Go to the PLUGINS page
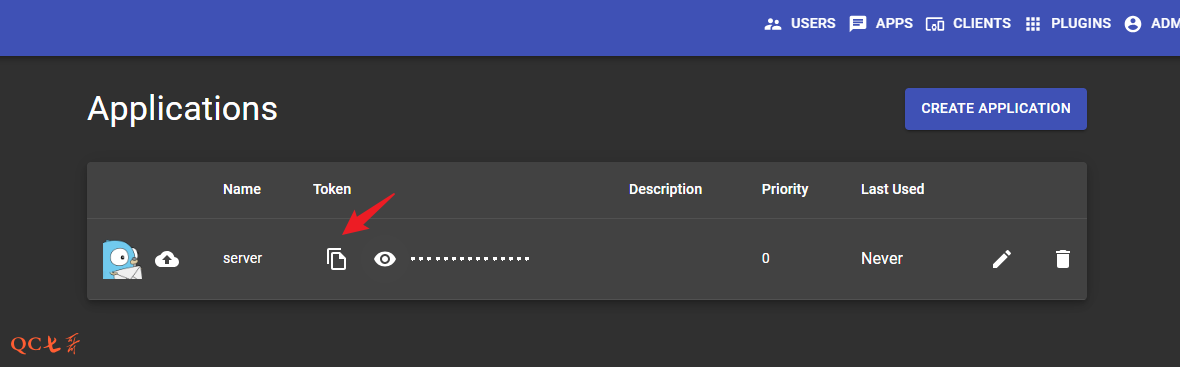Screen dimensions: 1180x367 [x=1081, y=23]
